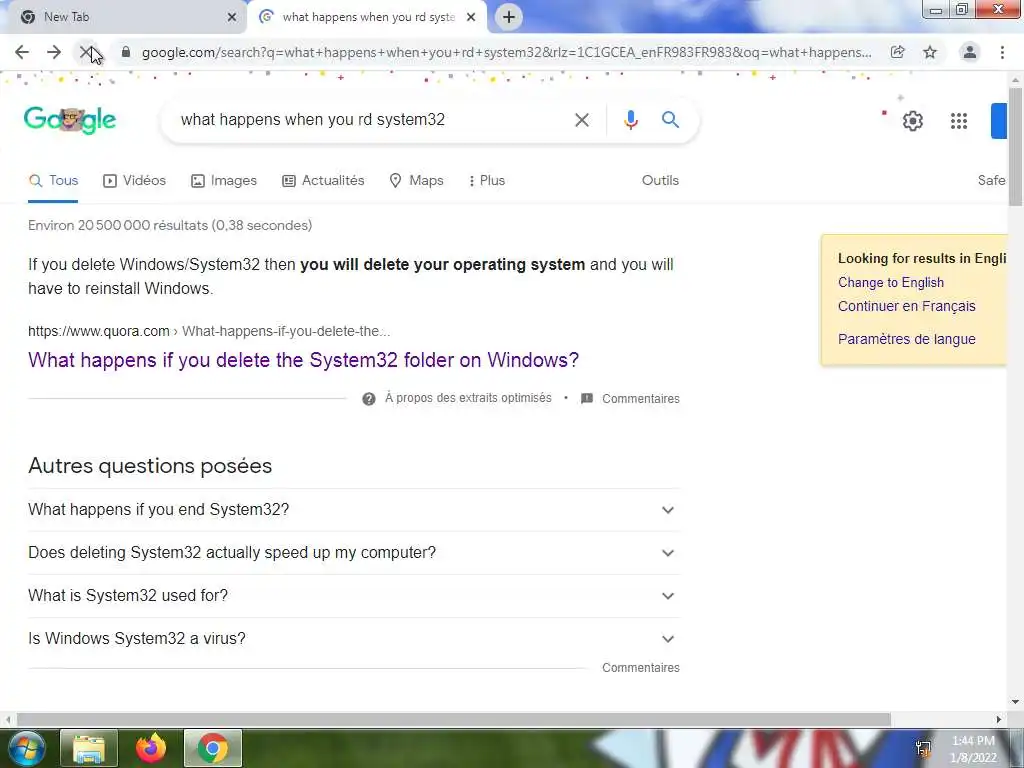The height and width of the screenshot is (768, 1024).
Task: Click the cut-off SafeSearch label
Action: 991,181
